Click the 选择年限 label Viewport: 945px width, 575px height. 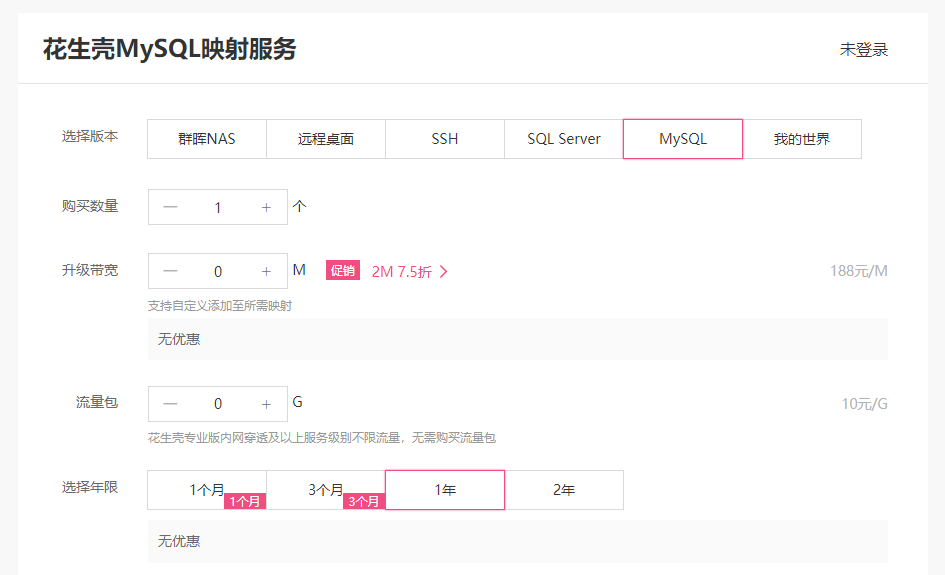click(90, 487)
